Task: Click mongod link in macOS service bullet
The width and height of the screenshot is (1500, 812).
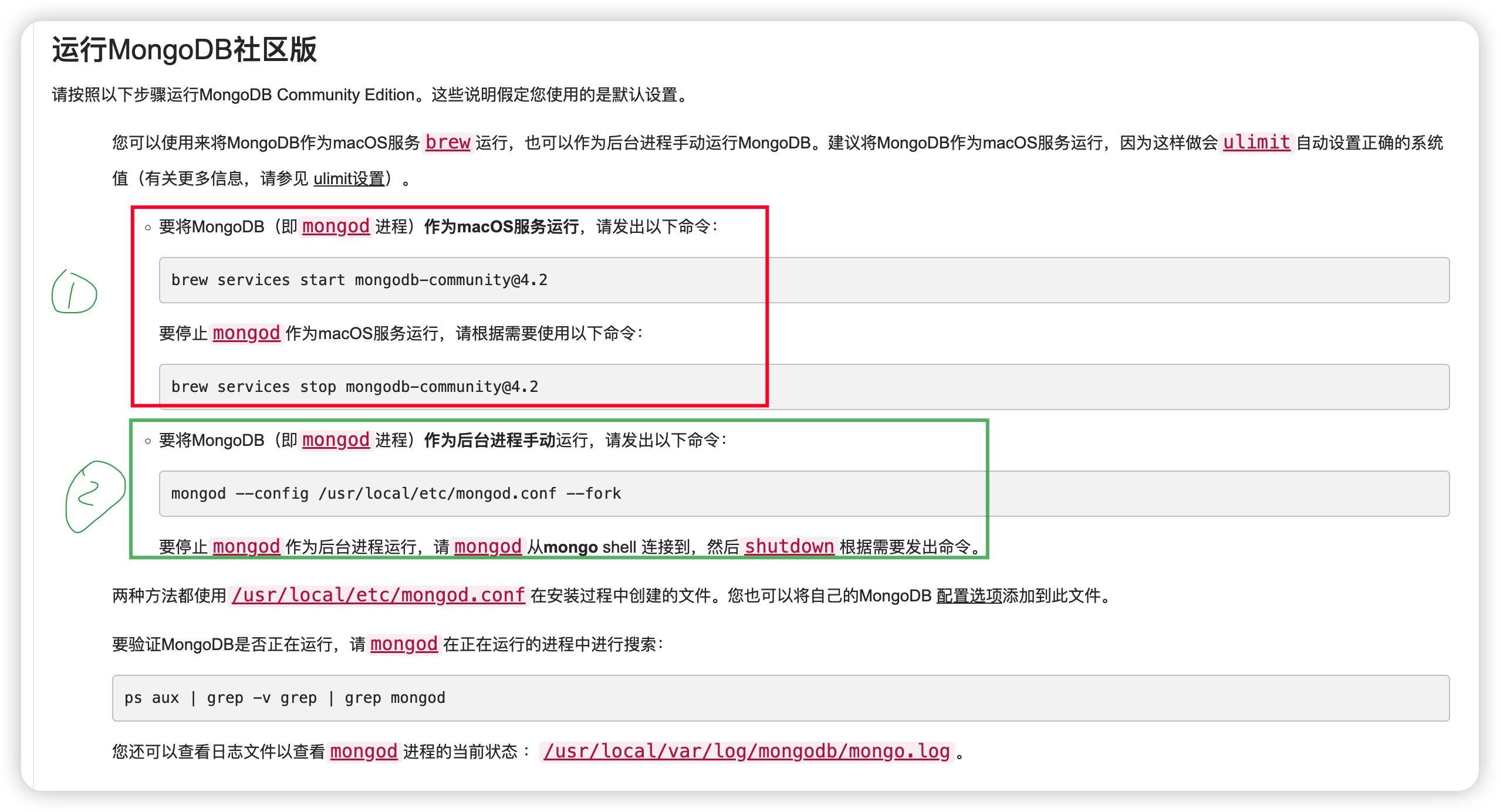Action: [x=336, y=226]
